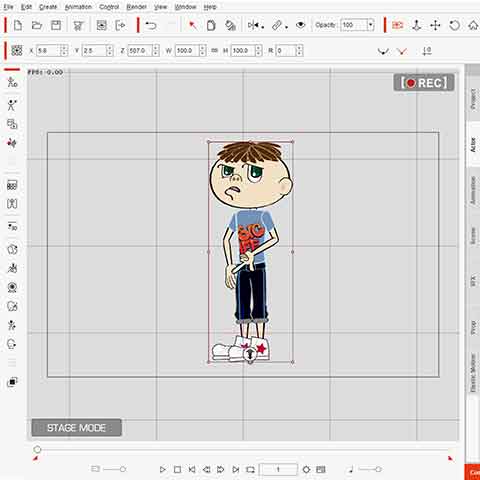Click the flip mirror icon
Screen dimensions: 480x480
[253, 25]
